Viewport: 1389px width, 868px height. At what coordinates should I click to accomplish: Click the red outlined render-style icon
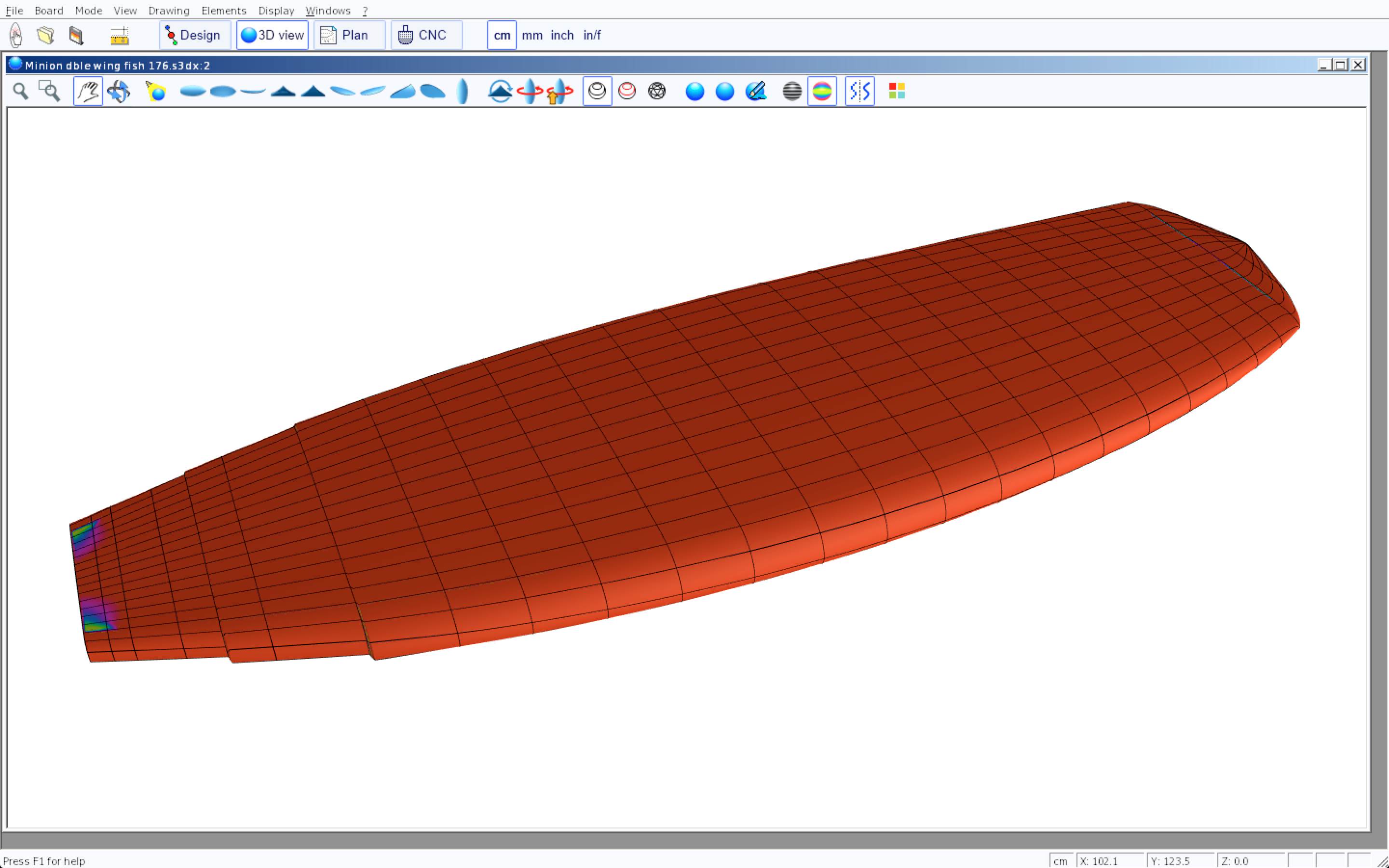pos(627,91)
